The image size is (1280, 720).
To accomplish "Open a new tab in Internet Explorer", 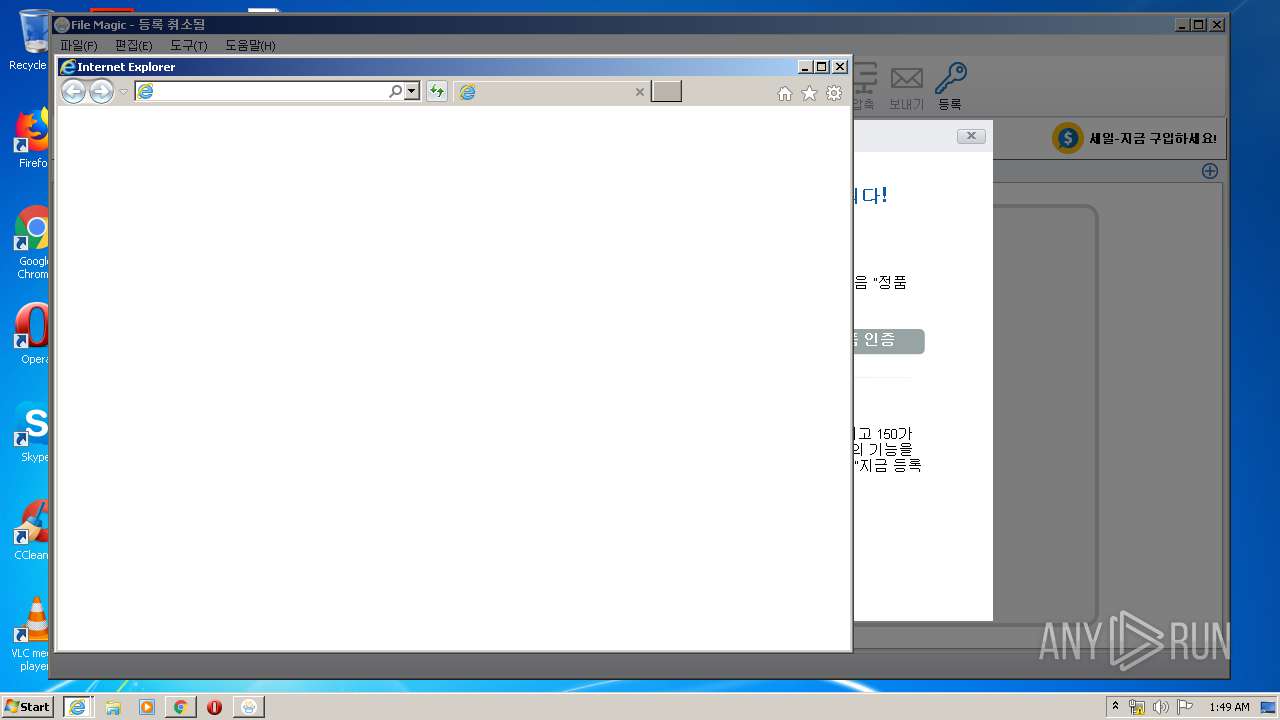I will click(666, 92).
